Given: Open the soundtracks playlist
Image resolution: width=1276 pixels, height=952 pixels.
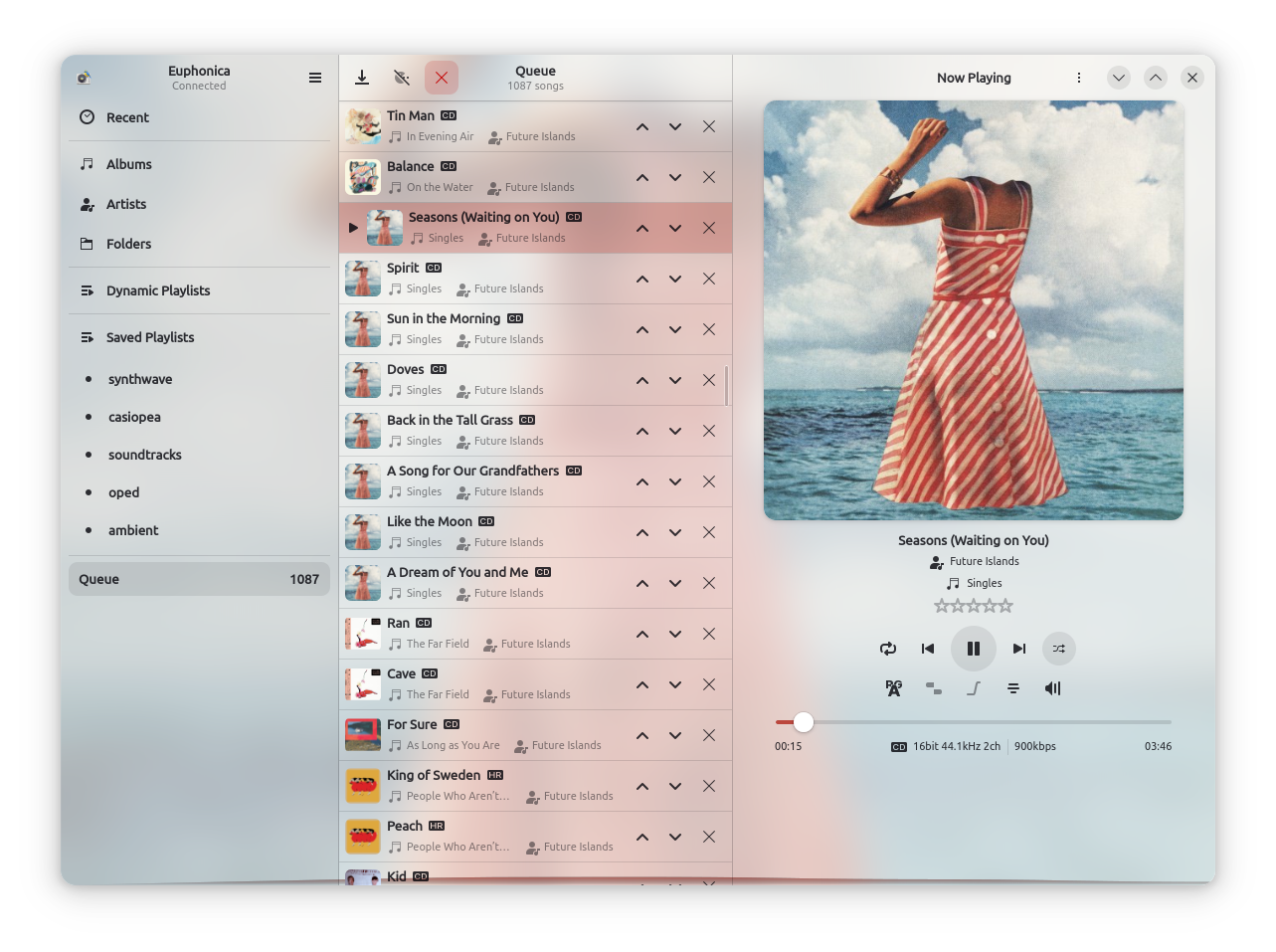Looking at the screenshot, I should [x=199, y=455].
